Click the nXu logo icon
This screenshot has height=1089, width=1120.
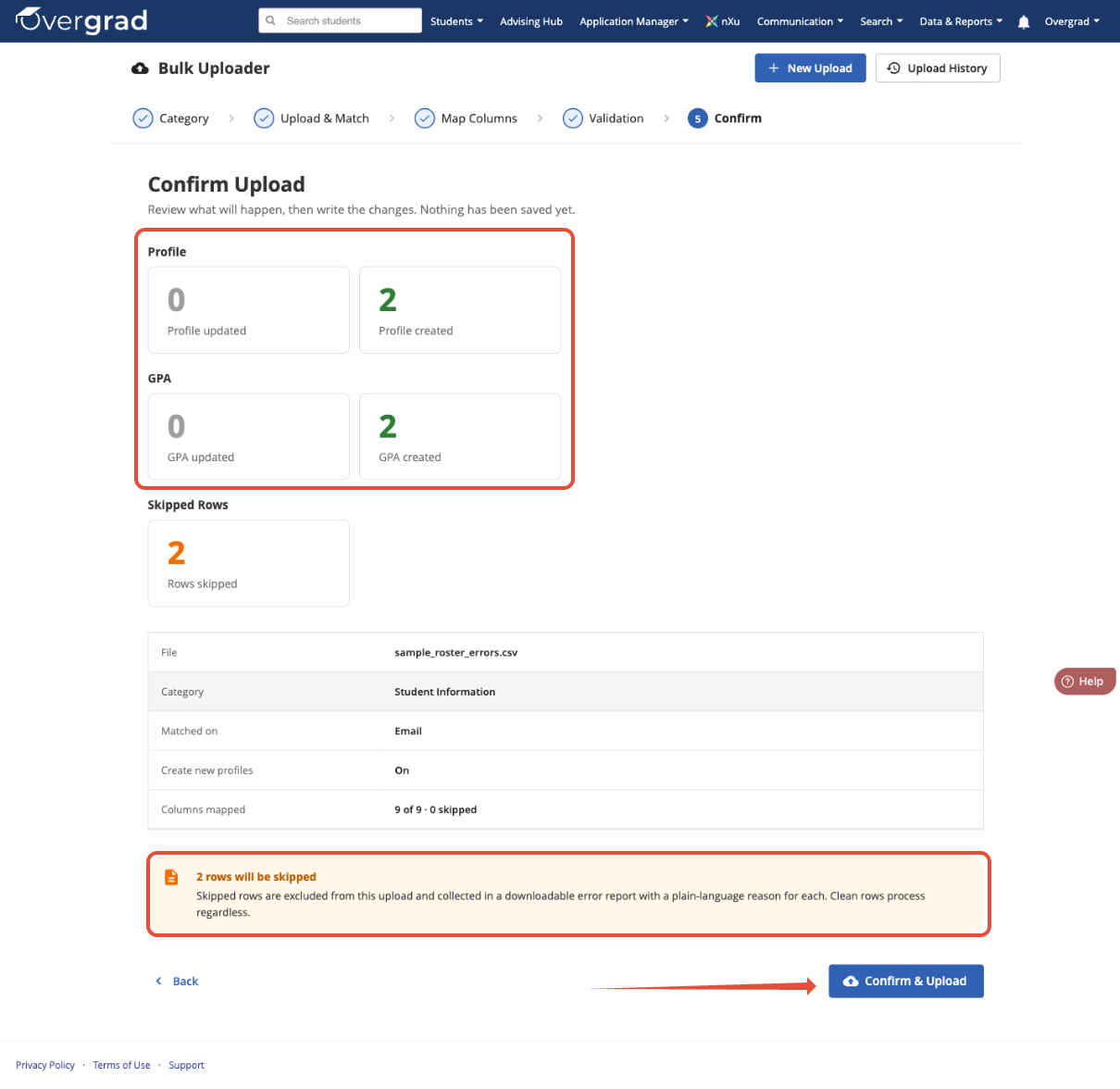[x=712, y=21]
